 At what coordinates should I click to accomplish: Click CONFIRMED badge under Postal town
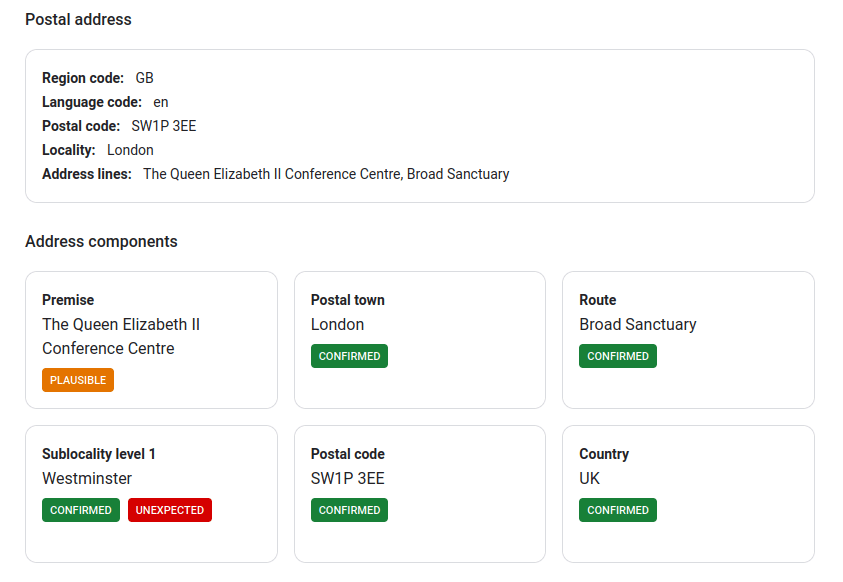coord(349,356)
